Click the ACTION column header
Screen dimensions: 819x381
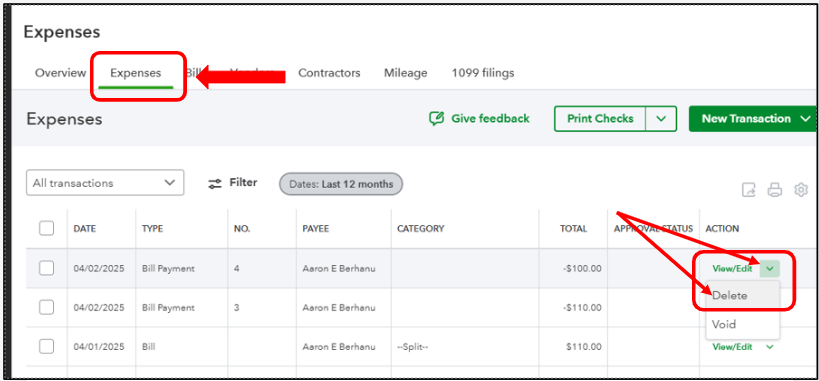click(722, 228)
